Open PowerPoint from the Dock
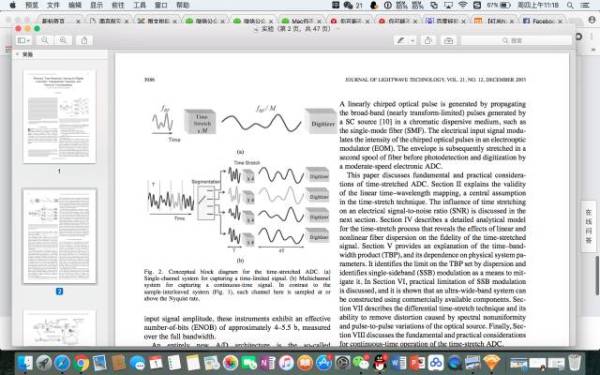The width and height of the screenshot is (600, 375). click(417, 362)
